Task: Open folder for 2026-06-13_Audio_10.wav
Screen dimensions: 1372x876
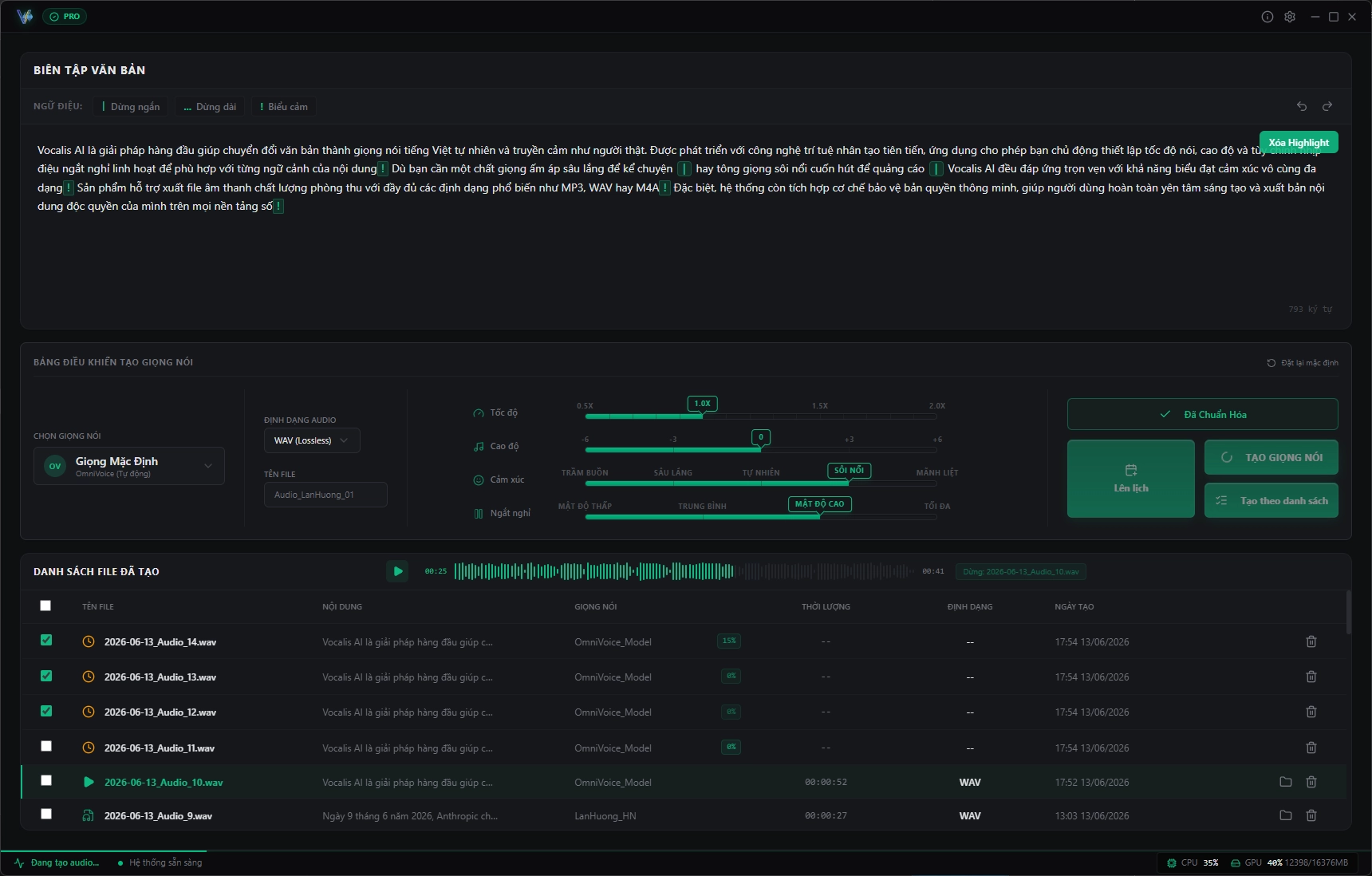Action: (x=1286, y=782)
